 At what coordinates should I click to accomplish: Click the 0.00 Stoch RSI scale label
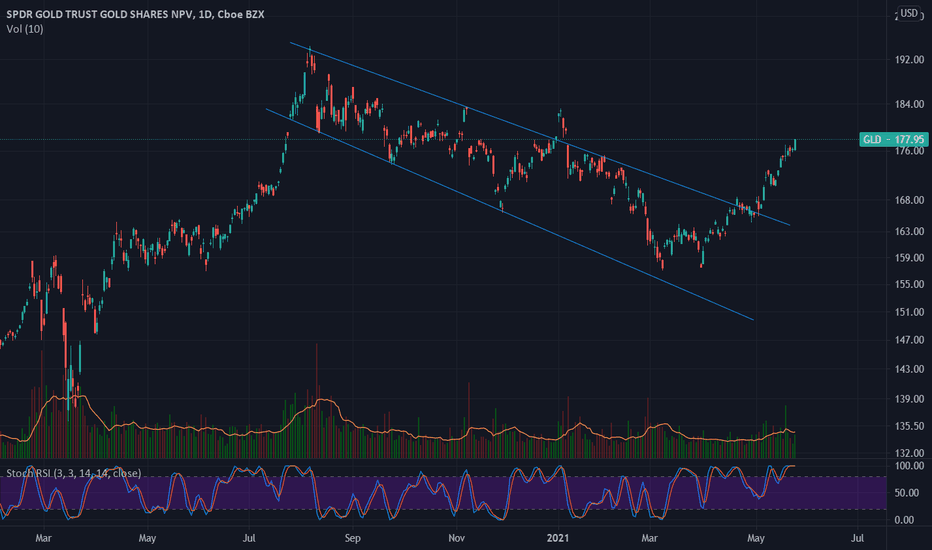click(904, 520)
